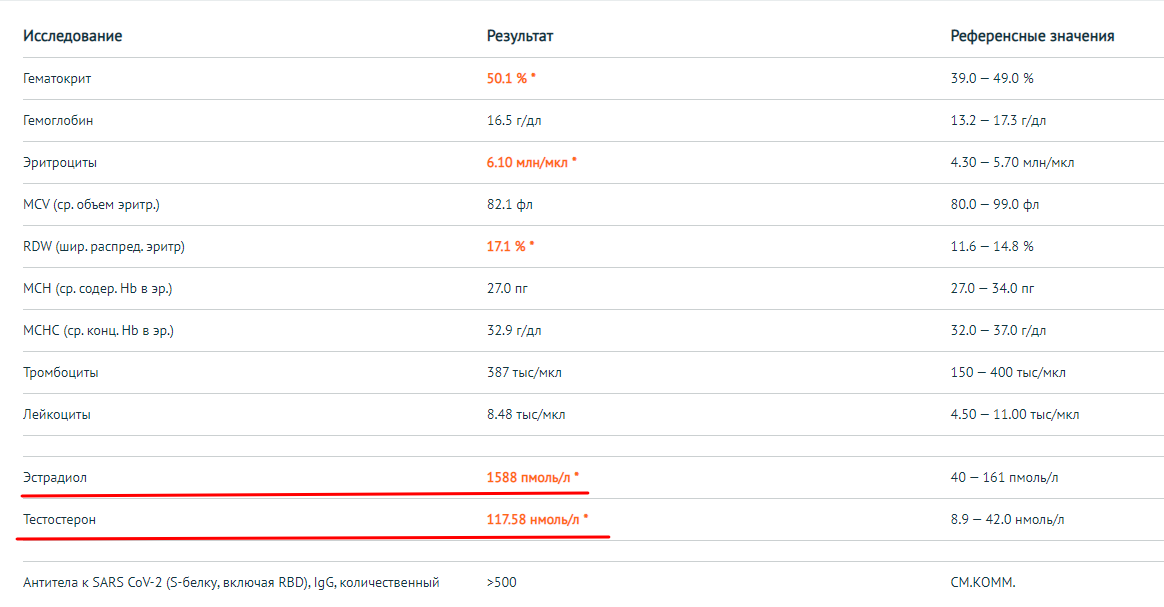Select the Гемоглобин row label

coord(58,120)
